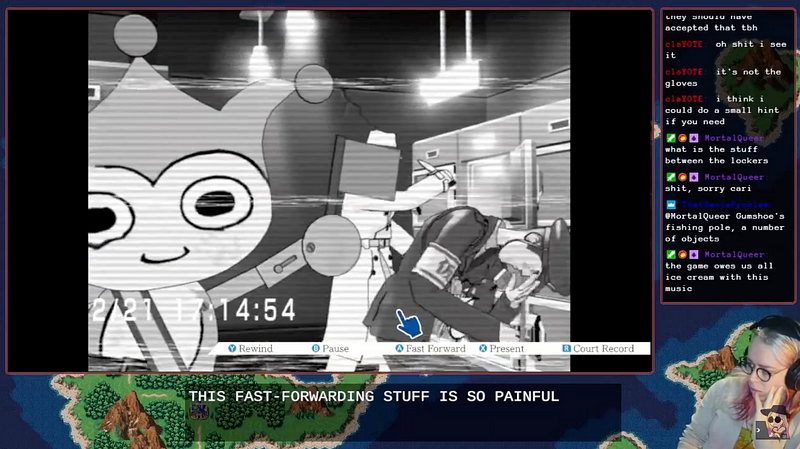Screen dimensions: 800x449
Task: Click MortalQueer's name above 'the game owes us all'
Action: pos(734,255)
